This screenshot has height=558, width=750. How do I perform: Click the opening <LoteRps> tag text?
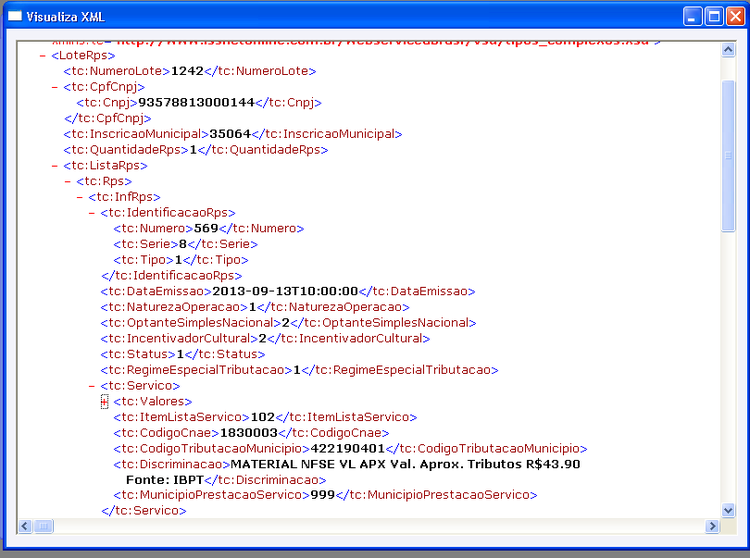83,56
